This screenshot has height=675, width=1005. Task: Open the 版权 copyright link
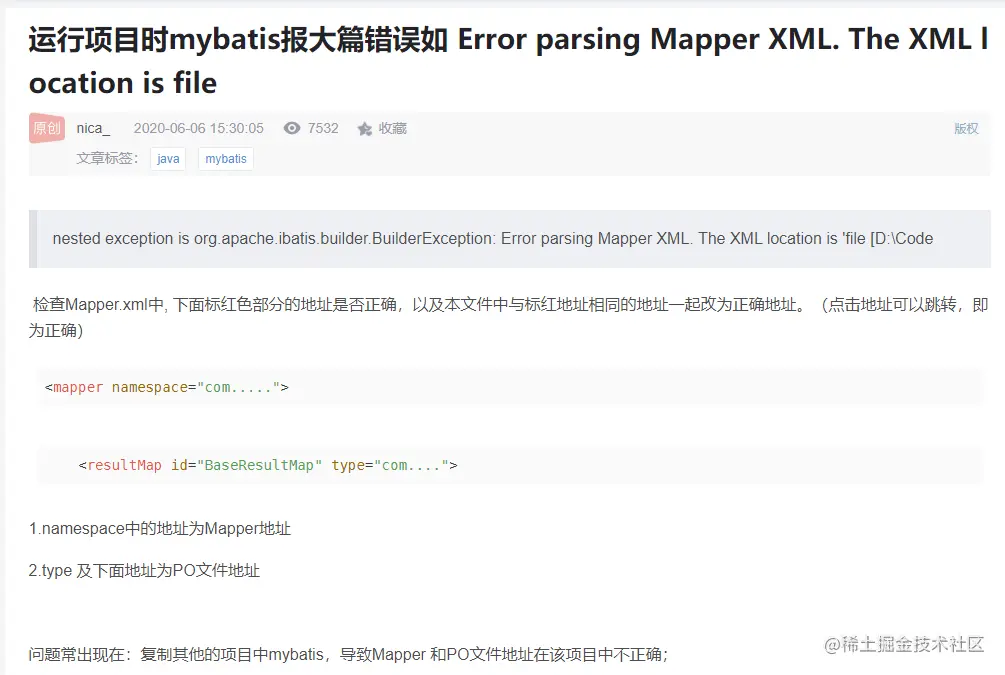tap(966, 128)
